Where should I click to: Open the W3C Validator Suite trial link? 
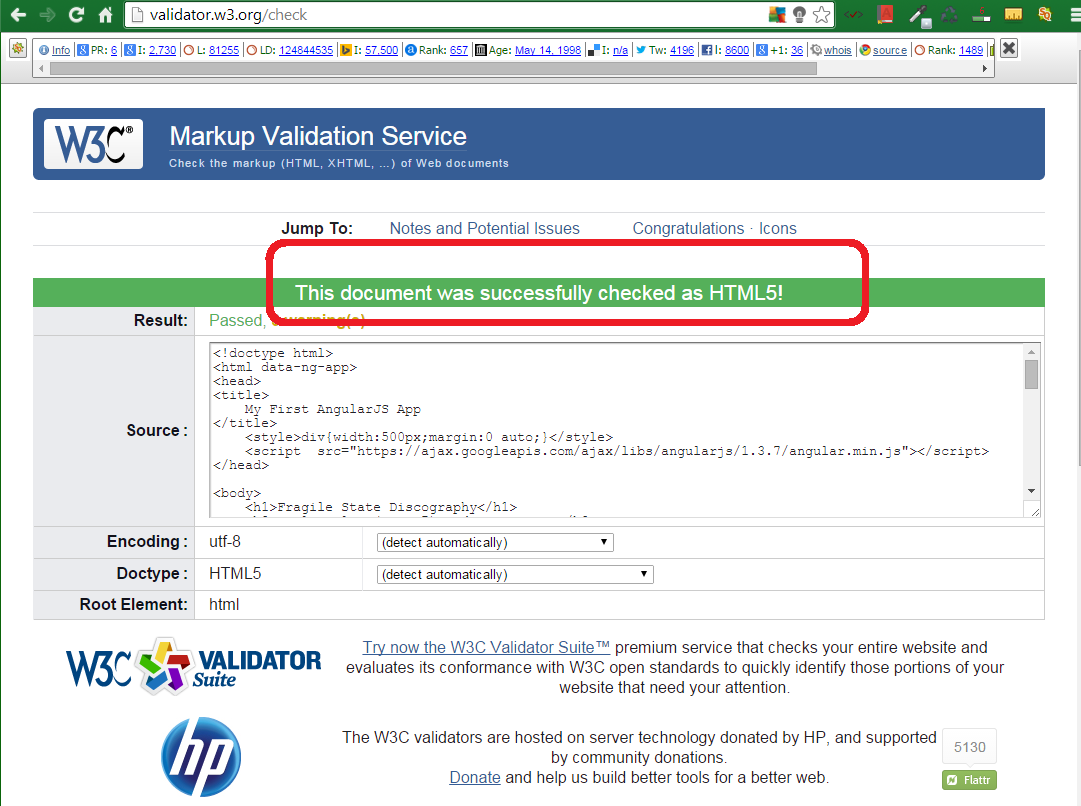484,647
